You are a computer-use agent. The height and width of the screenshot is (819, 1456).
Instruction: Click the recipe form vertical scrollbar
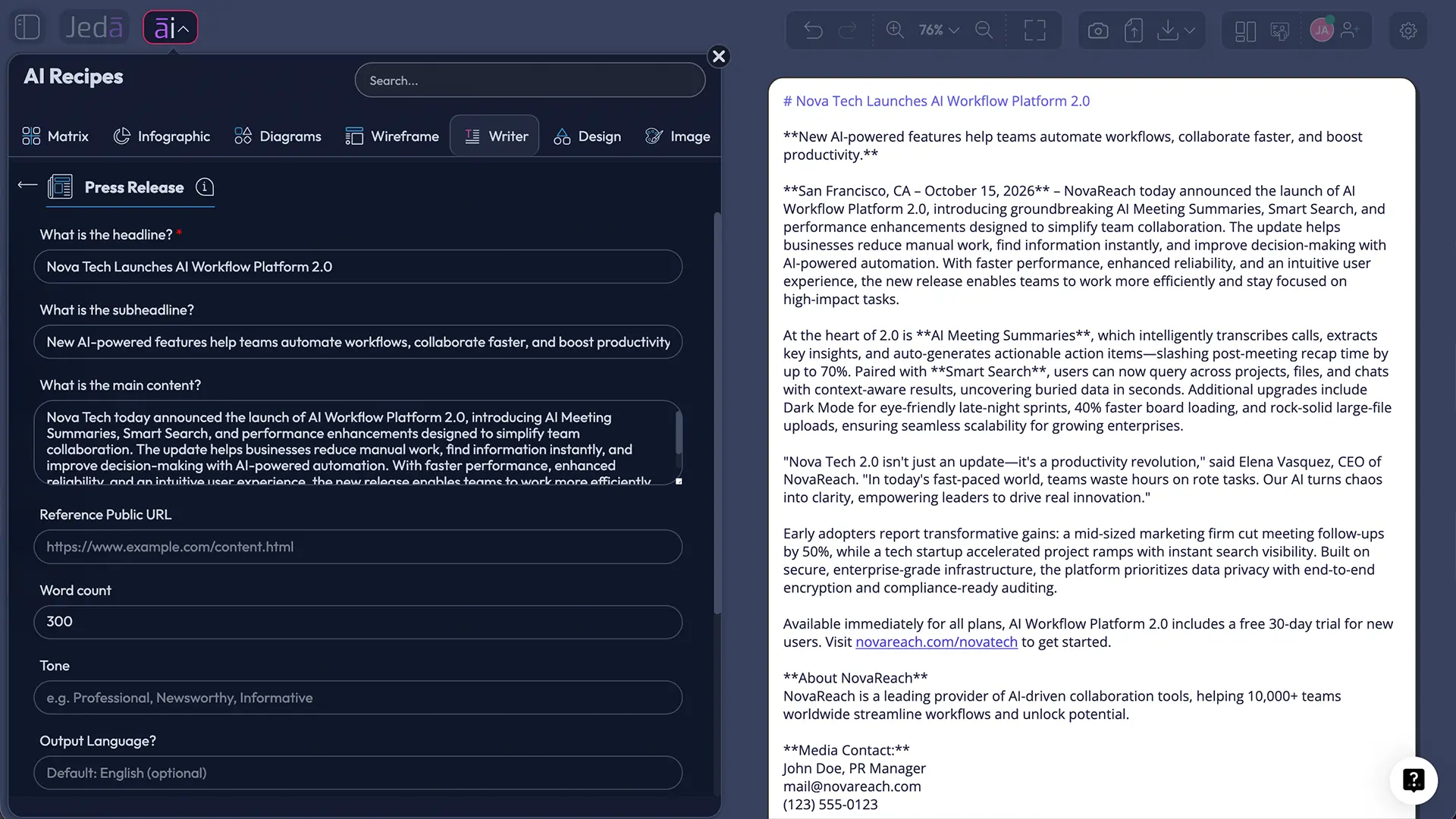[x=717, y=413]
